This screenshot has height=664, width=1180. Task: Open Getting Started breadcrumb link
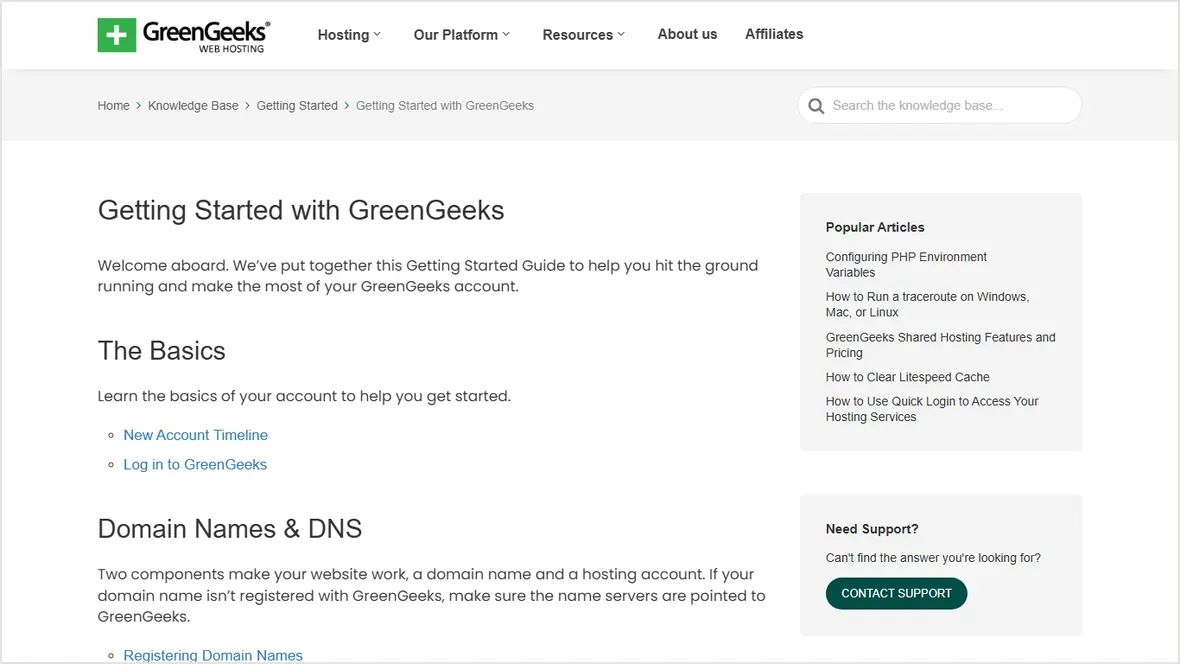click(297, 105)
